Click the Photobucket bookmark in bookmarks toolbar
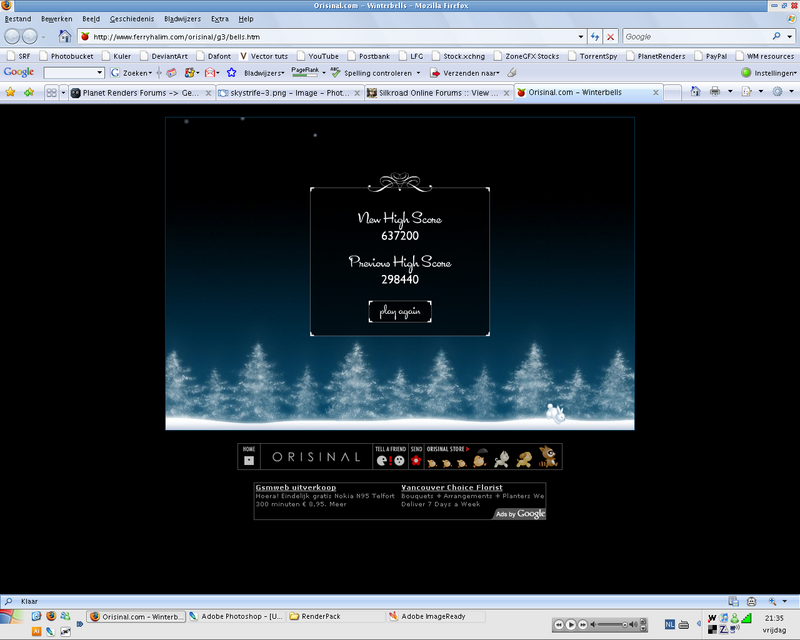 [66, 56]
